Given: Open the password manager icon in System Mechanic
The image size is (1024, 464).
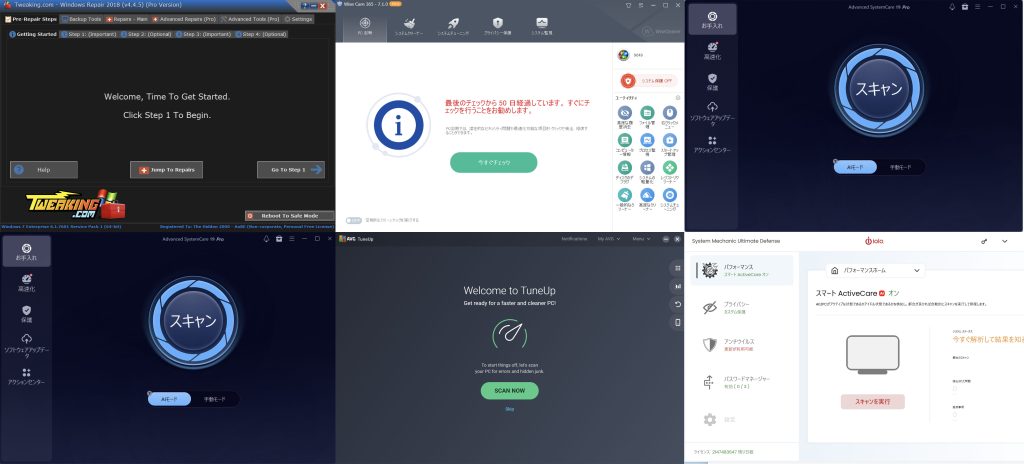Looking at the screenshot, I should click(x=709, y=382).
